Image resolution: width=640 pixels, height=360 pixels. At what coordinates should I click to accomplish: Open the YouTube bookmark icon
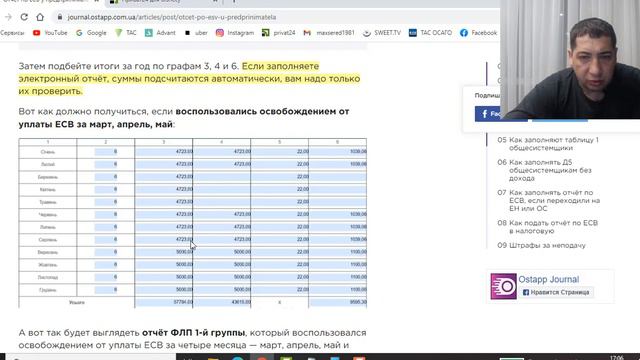pos(37,33)
